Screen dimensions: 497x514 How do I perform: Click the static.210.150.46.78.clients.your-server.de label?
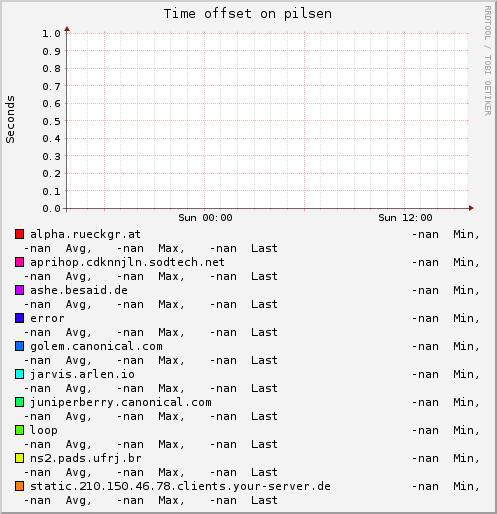(180, 486)
